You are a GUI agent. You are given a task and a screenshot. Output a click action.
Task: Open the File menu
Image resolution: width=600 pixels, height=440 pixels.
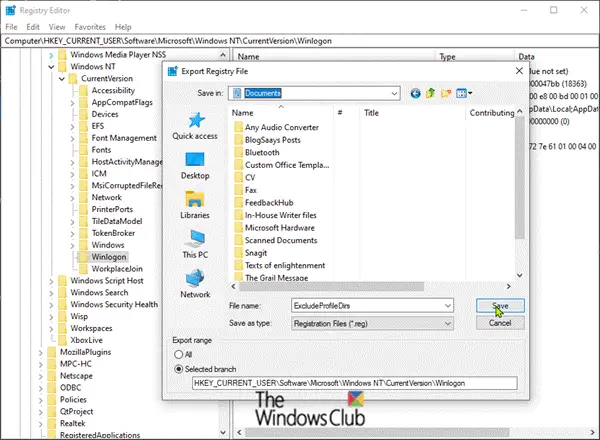(x=11, y=27)
